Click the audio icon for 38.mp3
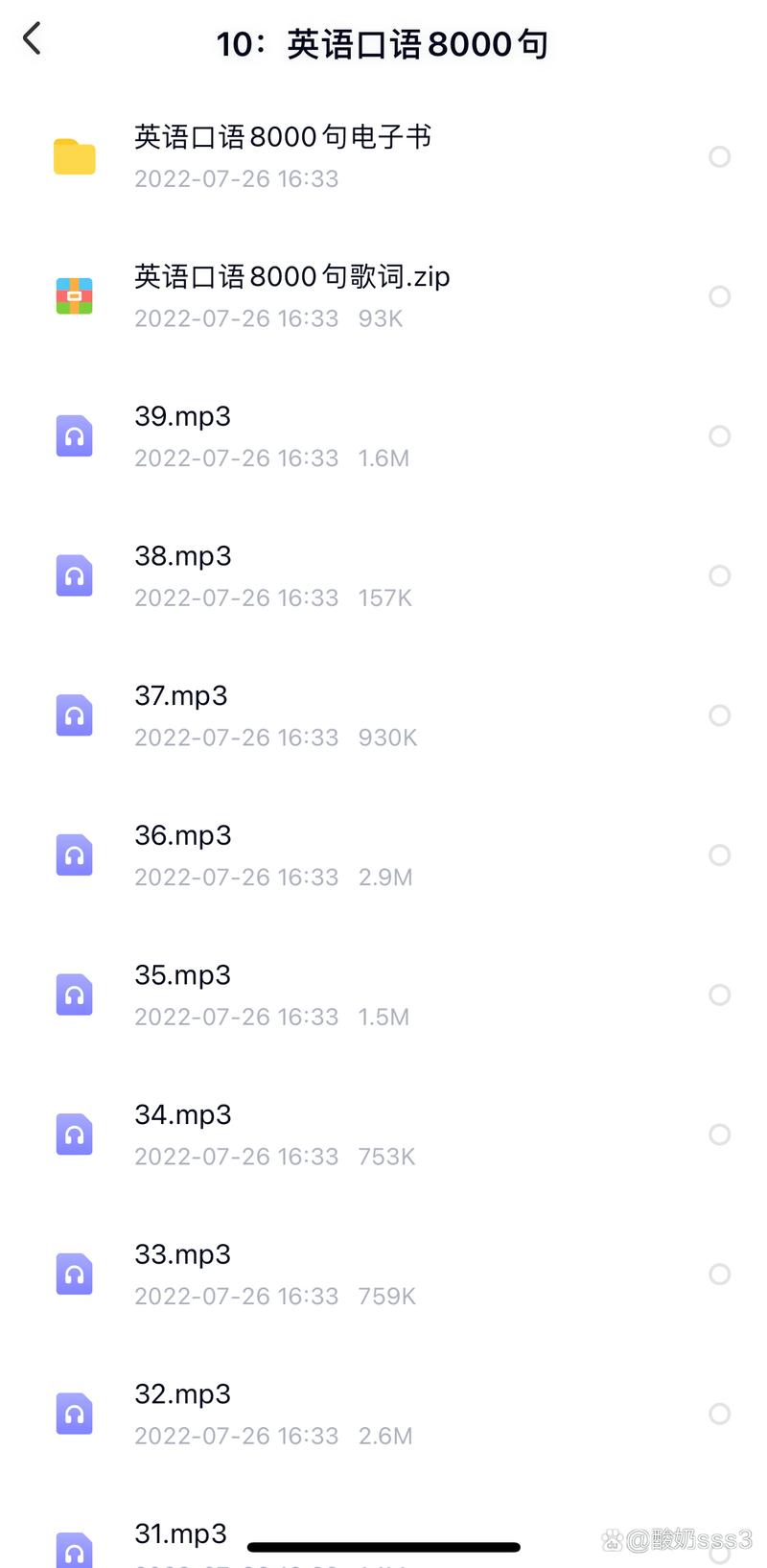The width and height of the screenshot is (767, 1568). [x=74, y=576]
